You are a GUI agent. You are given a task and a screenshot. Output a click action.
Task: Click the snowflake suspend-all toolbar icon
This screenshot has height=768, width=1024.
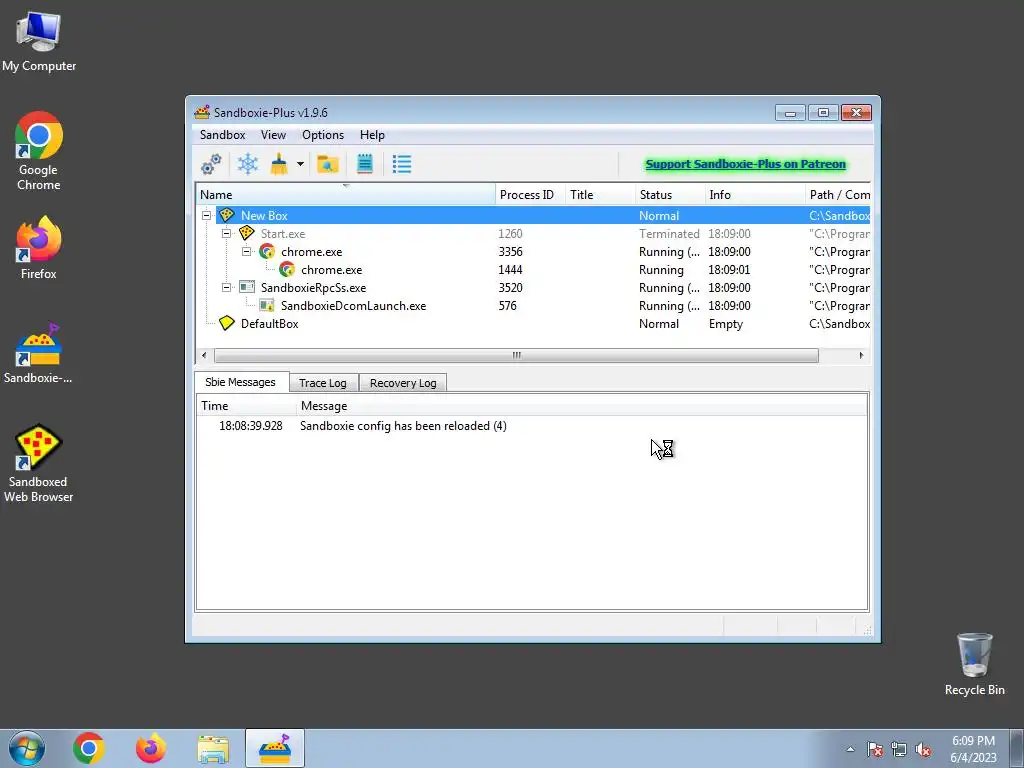click(248, 164)
